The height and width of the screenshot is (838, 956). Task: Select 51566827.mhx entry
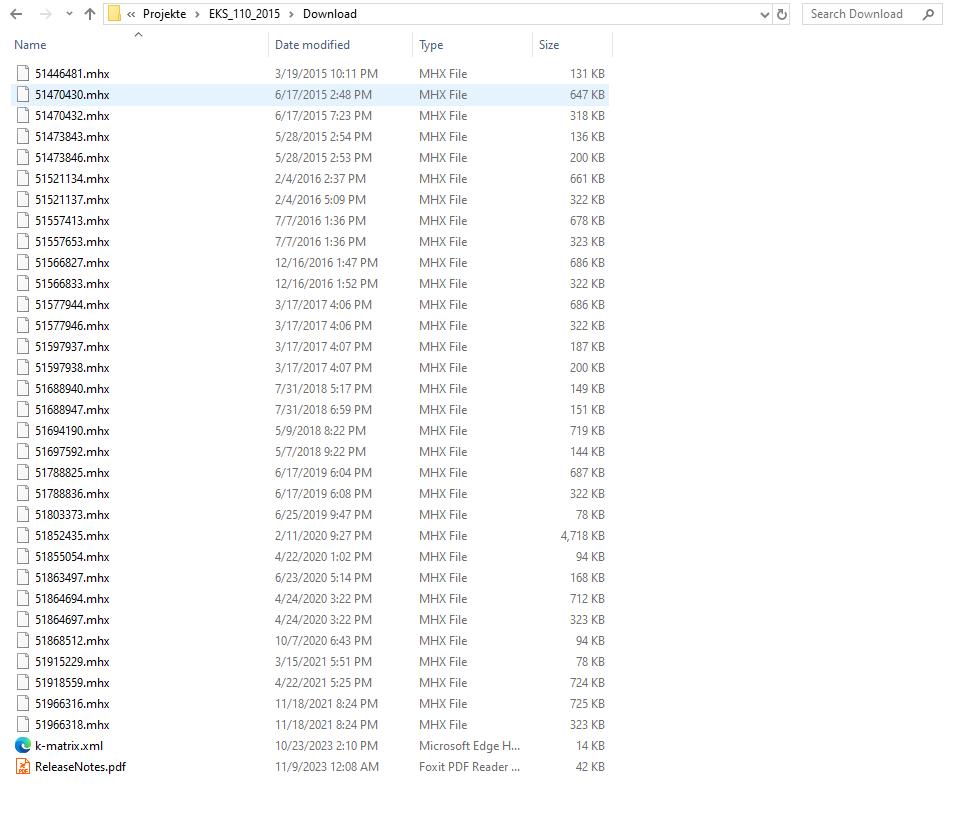point(72,263)
